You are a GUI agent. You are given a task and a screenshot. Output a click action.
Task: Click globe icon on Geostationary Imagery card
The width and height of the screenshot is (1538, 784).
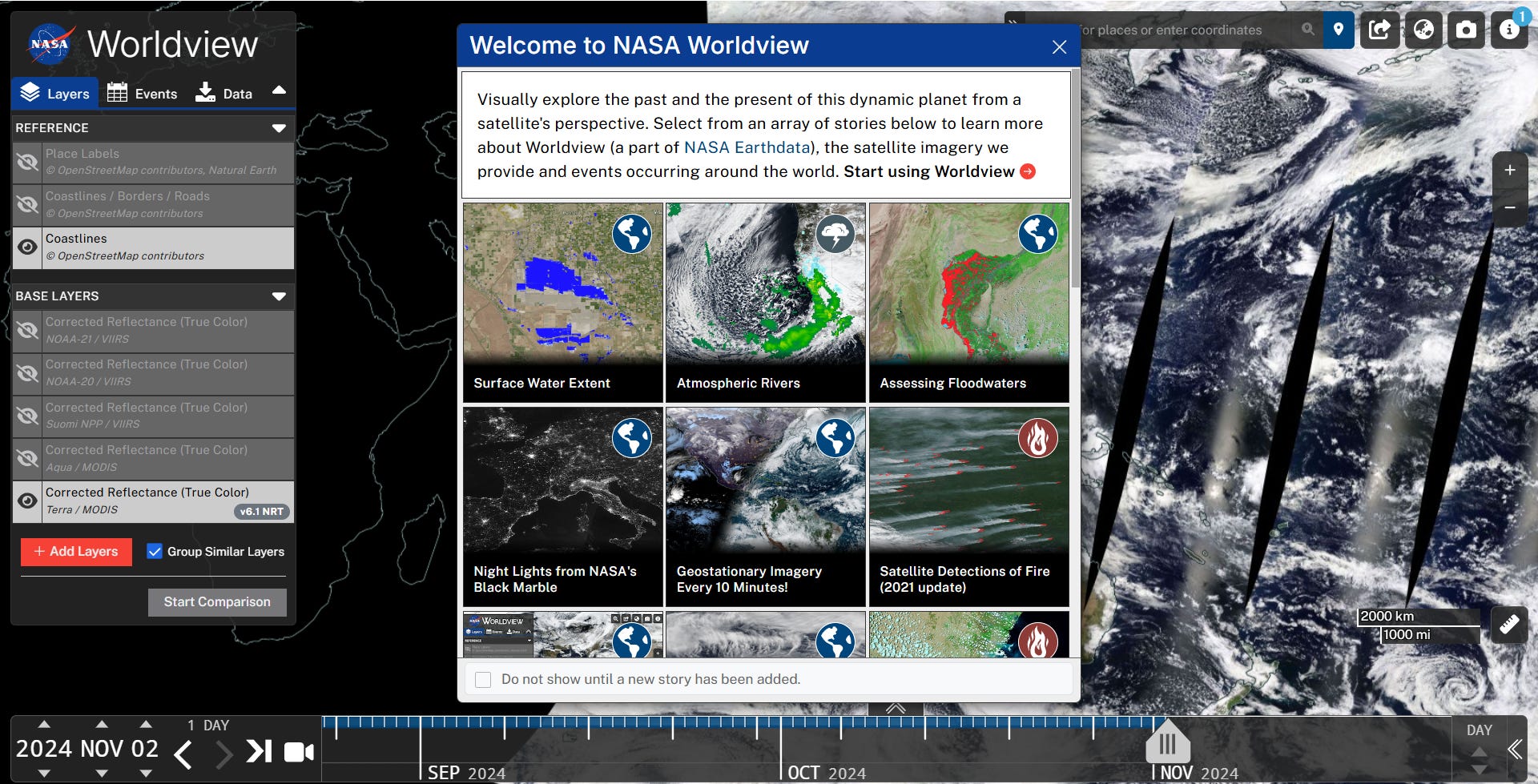(835, 438)
